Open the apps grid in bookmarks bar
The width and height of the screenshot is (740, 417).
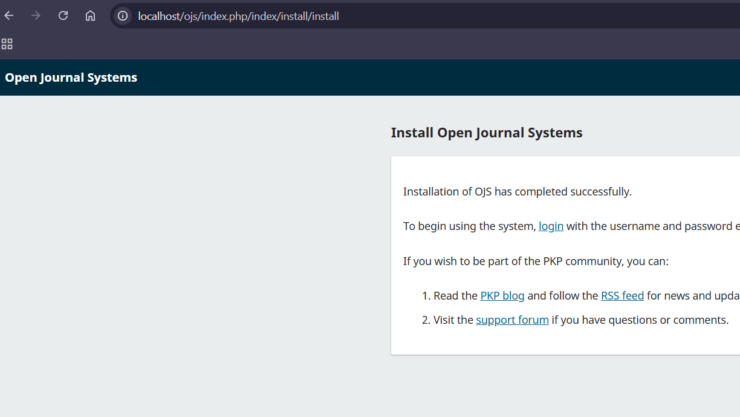click(x=7, y=44)
